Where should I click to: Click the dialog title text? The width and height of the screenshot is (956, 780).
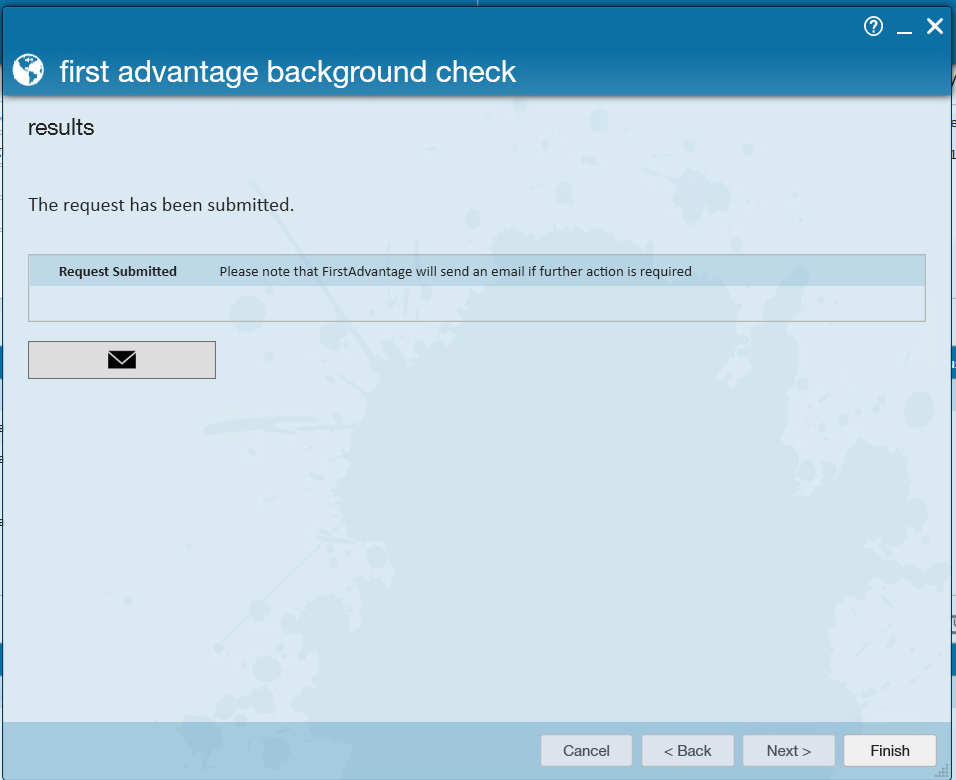288,72
